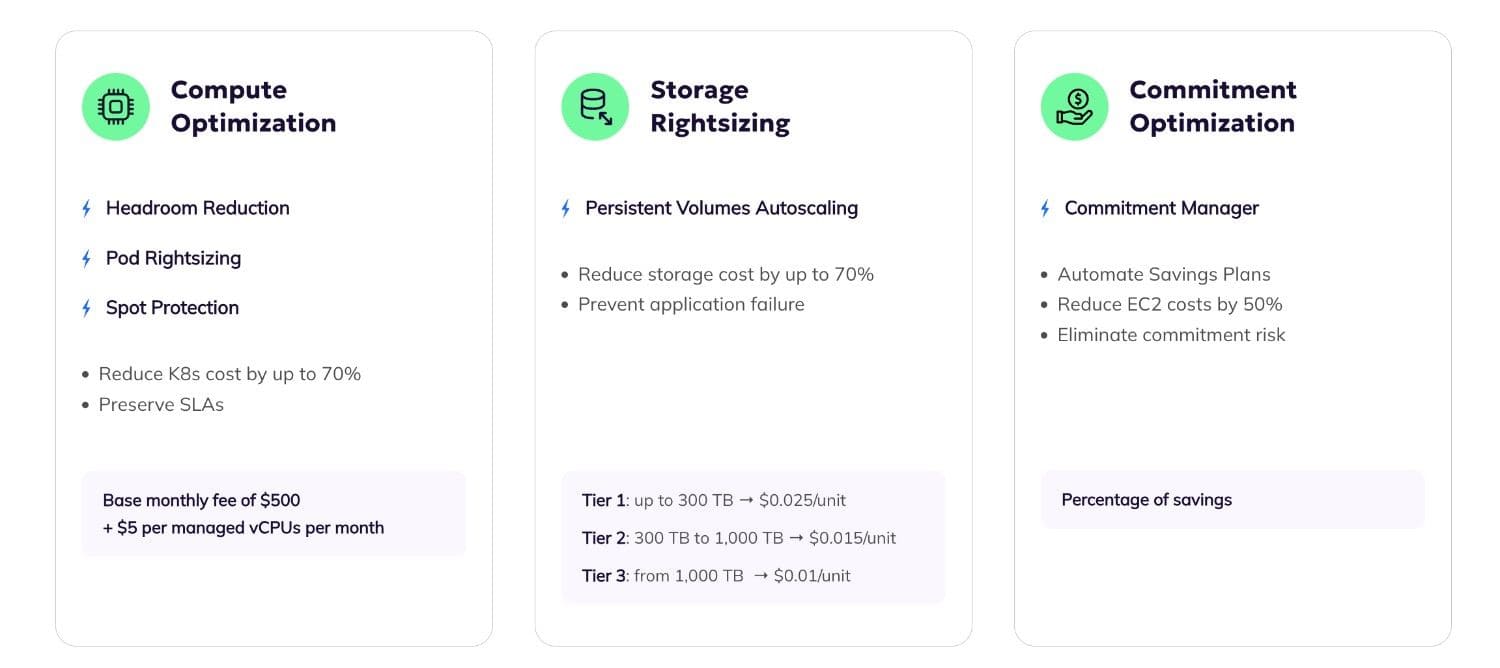1500x668 pixels.
Task: Click lightning bolt beside Headroom Reduction
Action: pyautogui.click(x=87, y=209)
